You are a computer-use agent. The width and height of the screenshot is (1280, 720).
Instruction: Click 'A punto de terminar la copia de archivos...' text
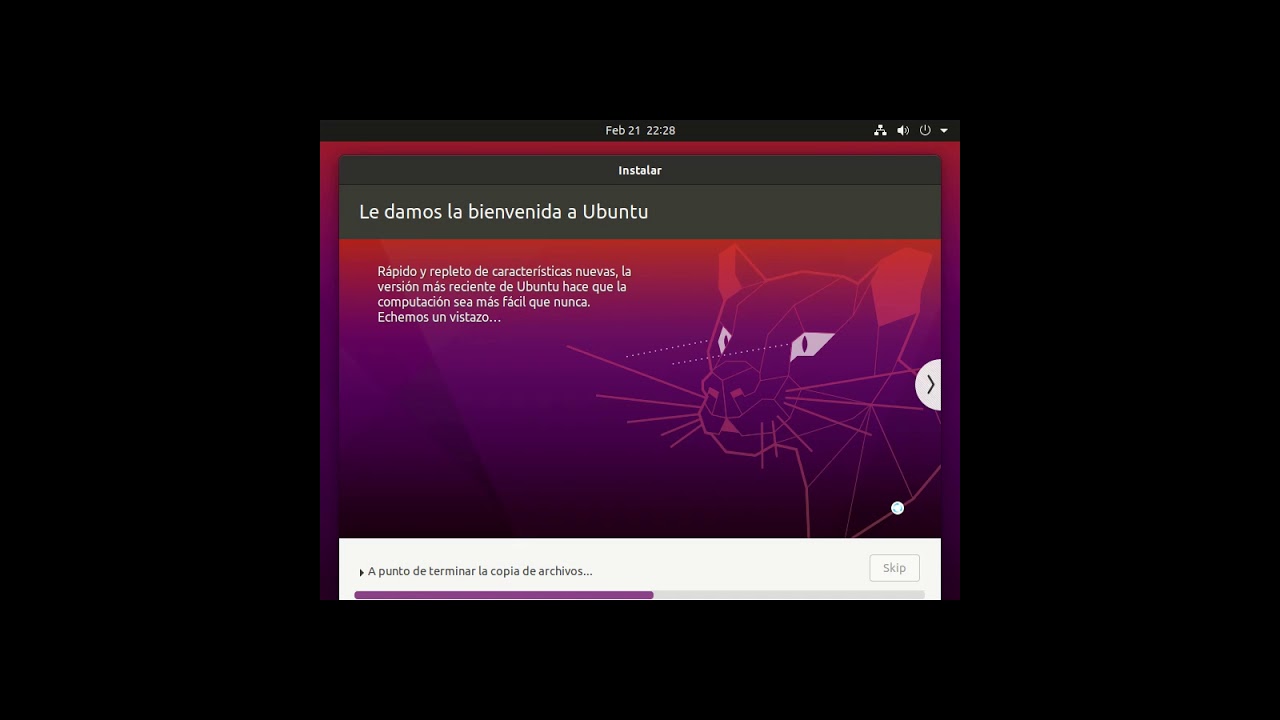click(480, 571)
